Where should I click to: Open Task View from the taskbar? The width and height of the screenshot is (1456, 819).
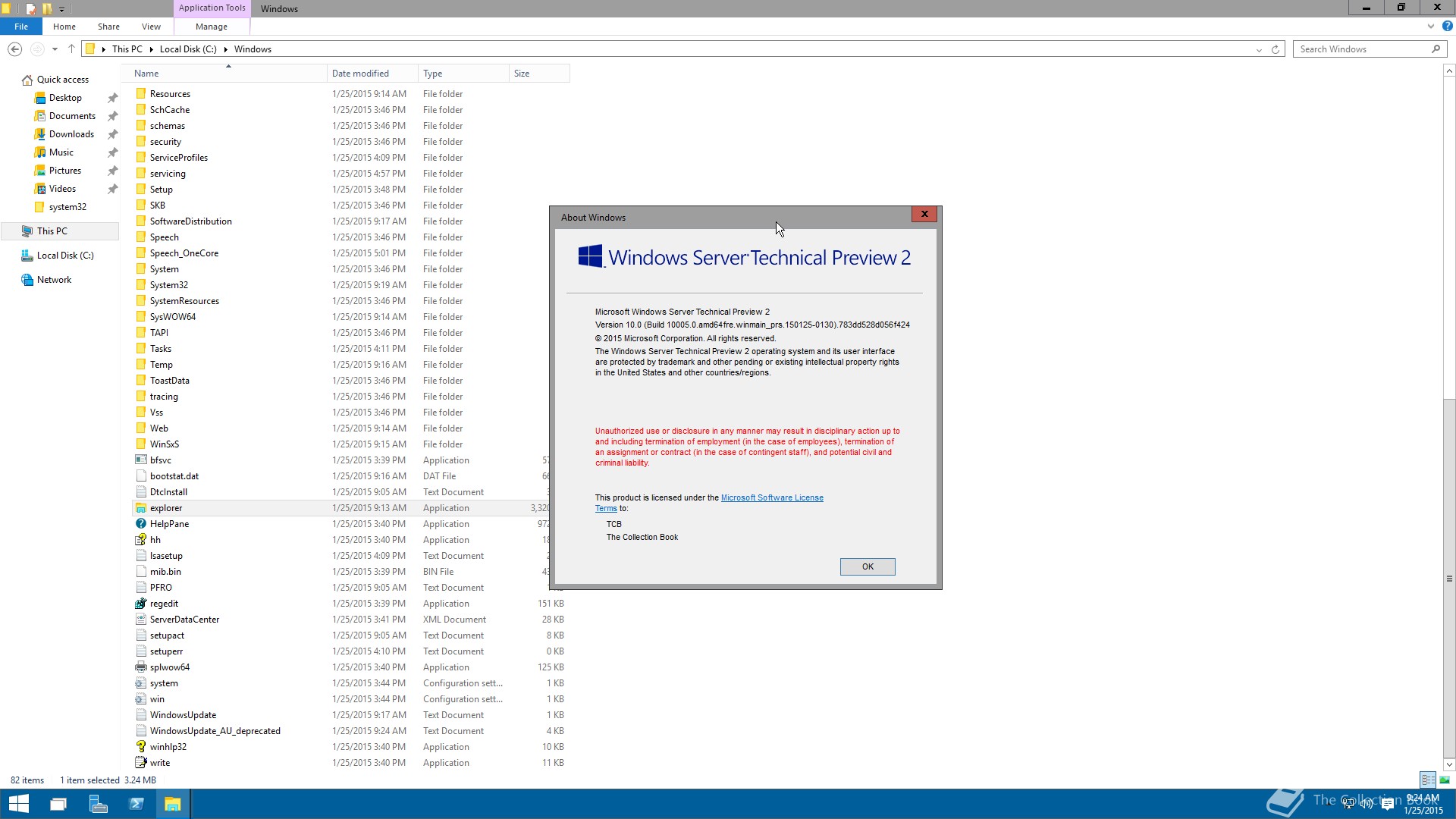click(58, 804)
